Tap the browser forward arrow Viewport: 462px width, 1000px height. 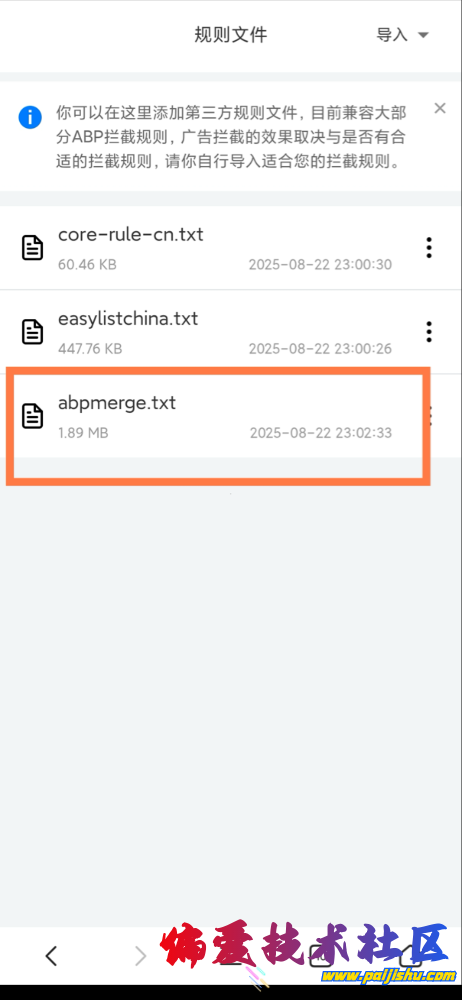(140, 955)
